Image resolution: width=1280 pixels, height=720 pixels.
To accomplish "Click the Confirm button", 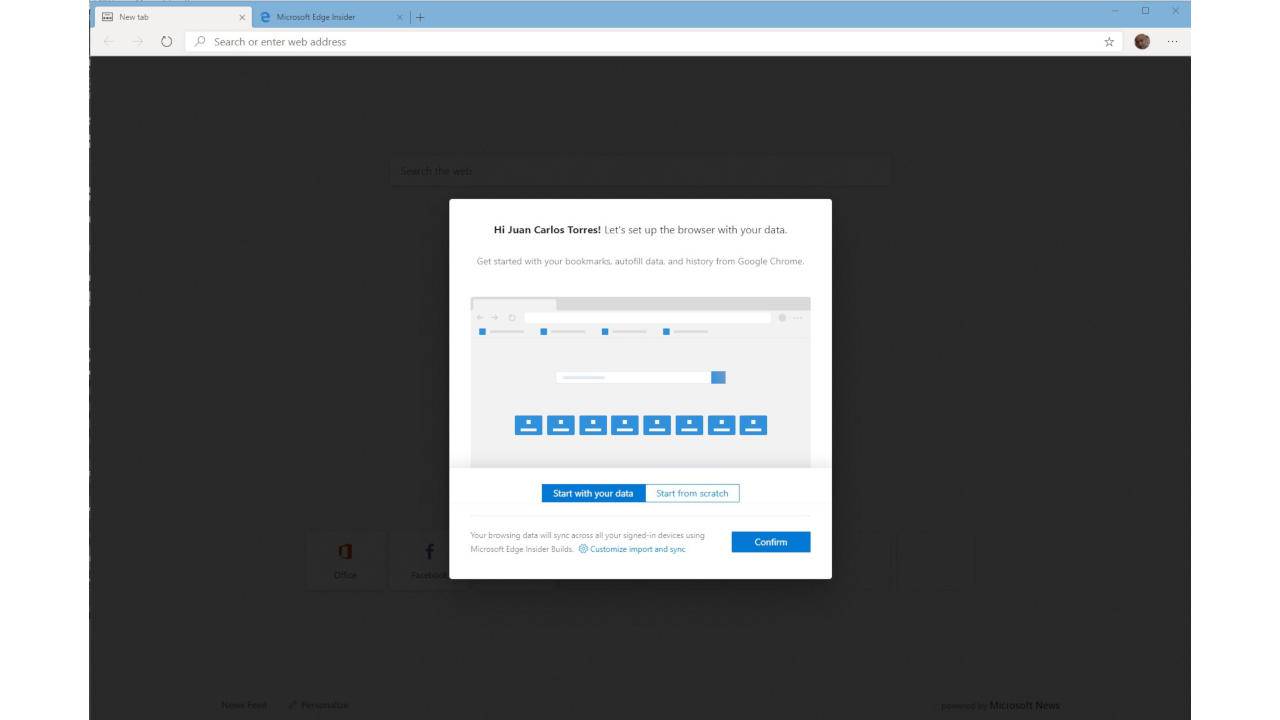I will pos(771,542).
